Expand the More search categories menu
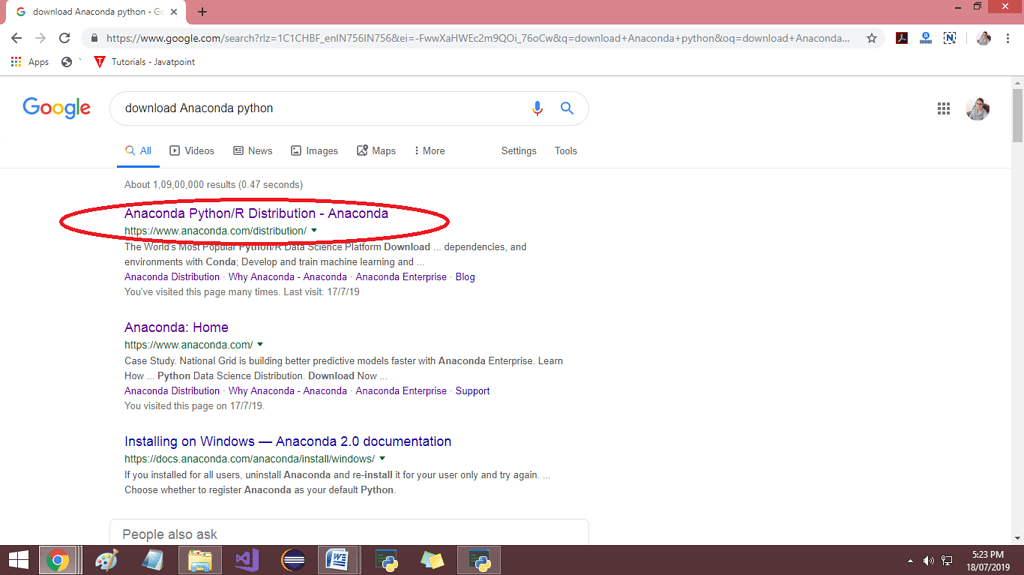1024x575 pixels. (430, 151)
